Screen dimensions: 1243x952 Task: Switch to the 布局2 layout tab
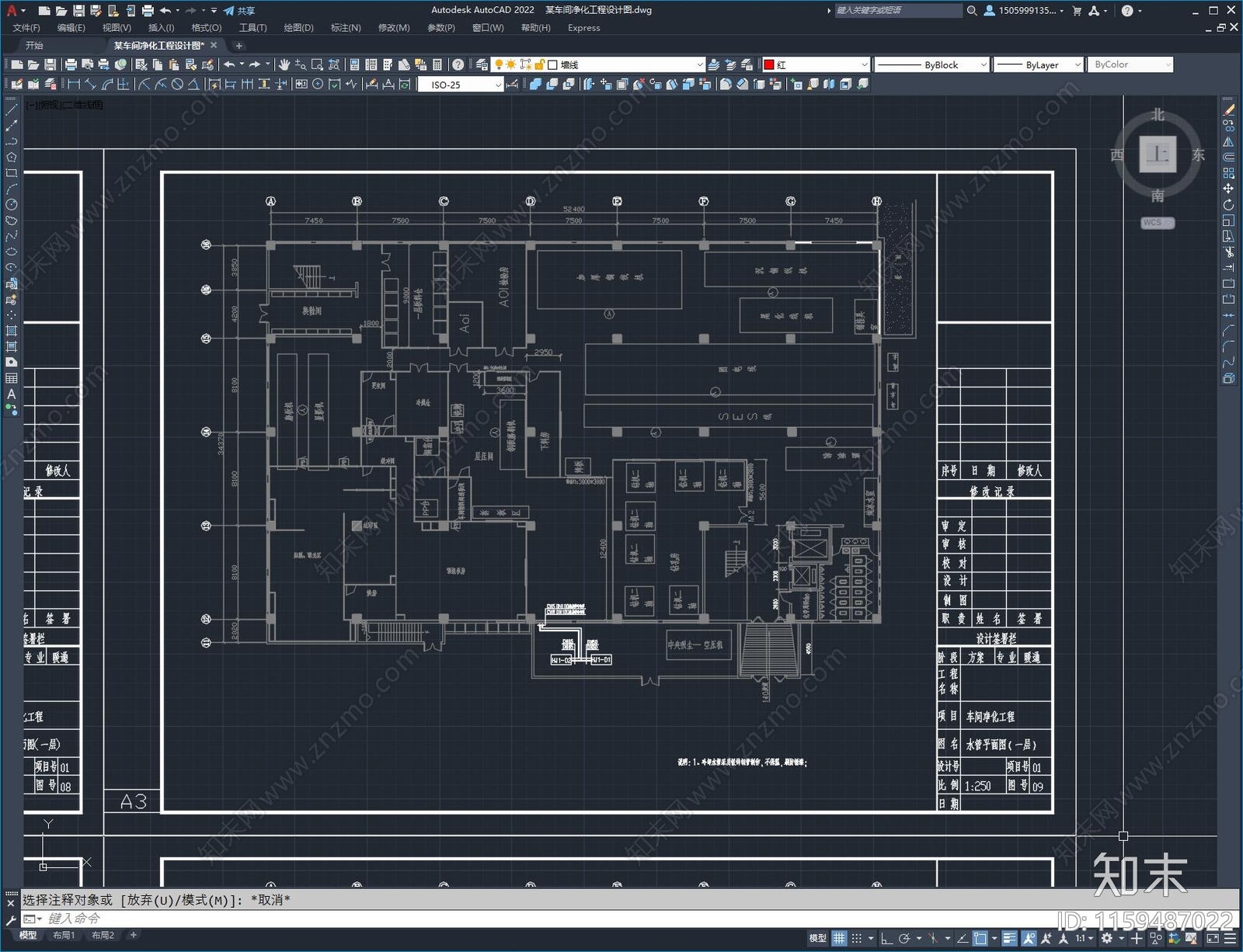tap(103, 936)
